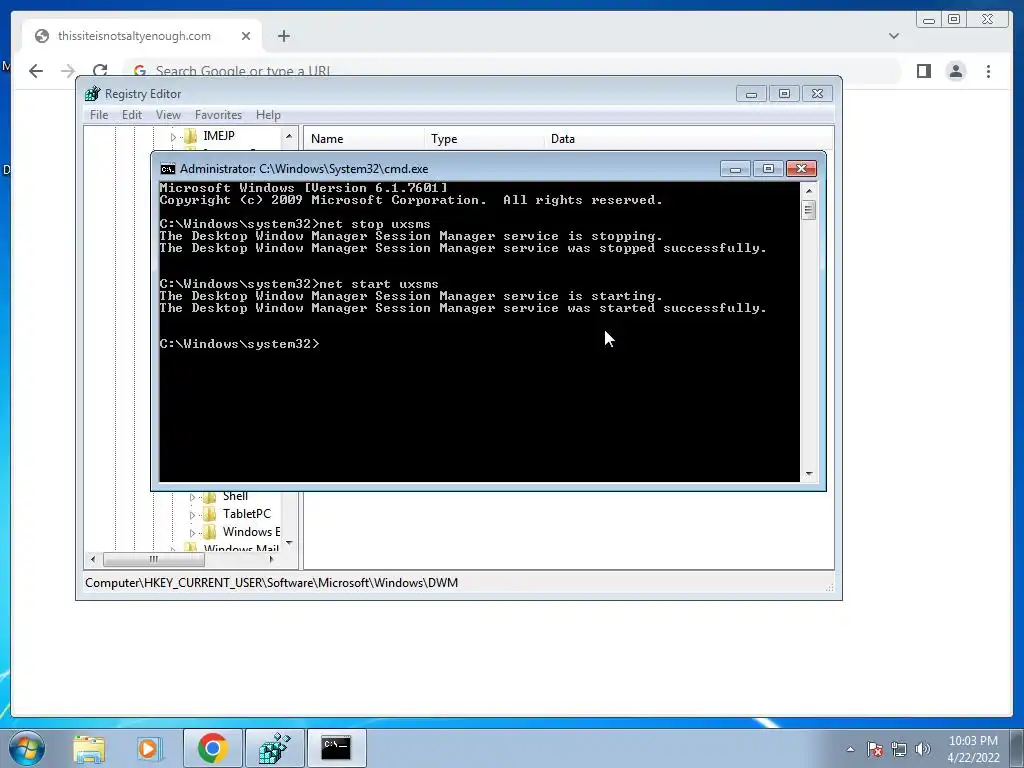Image resolution: width=1024 pixels, height=768 pixels.
Task: Open the Windows Start menu
Action: click(27, 748)
